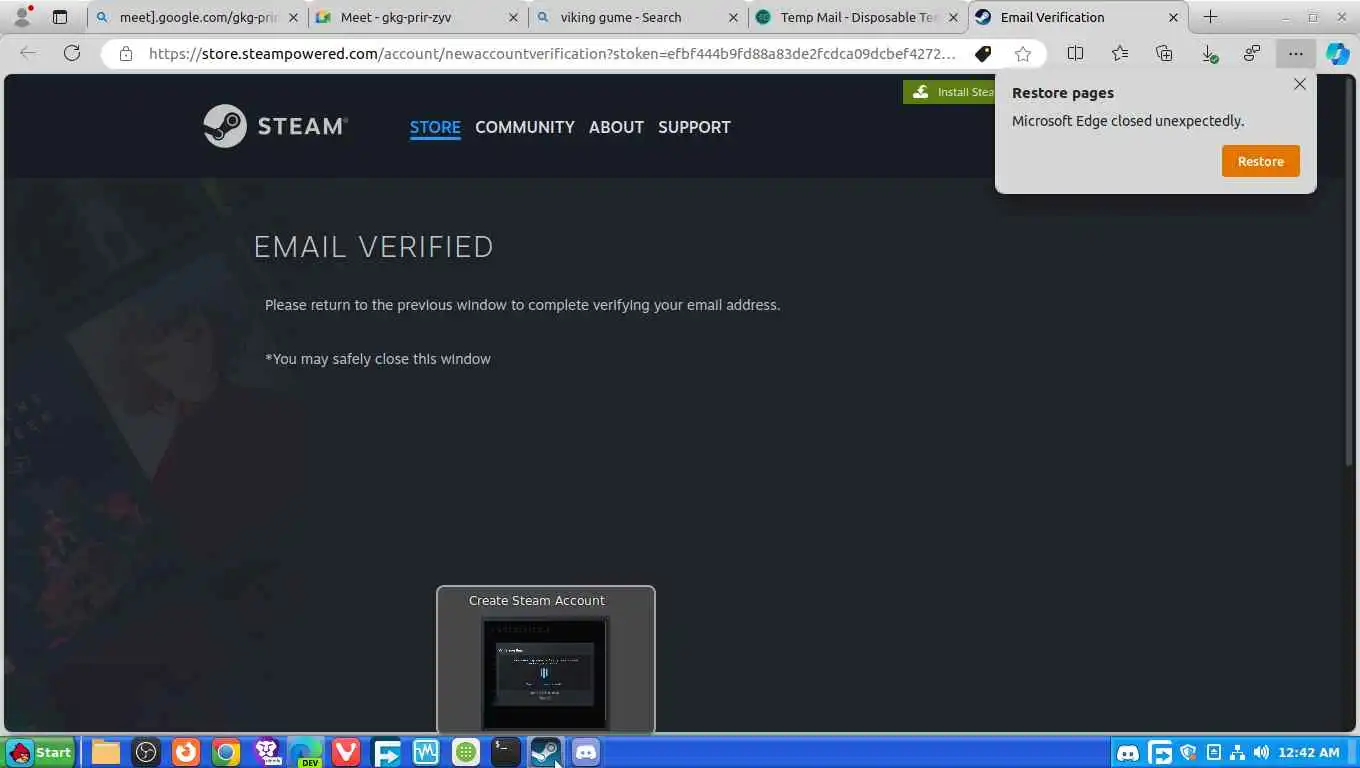
Task: Open the Collections panel
Action: (1163, 54)
